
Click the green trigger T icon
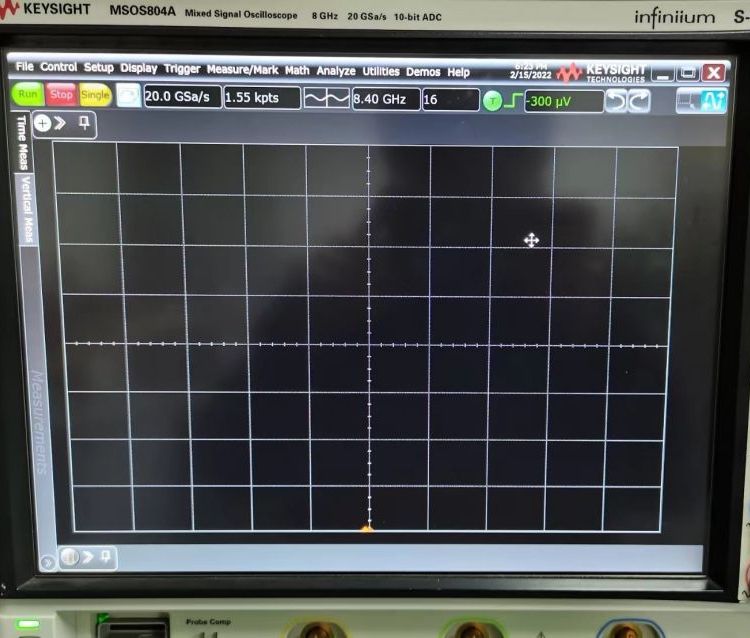click(493, 101)
